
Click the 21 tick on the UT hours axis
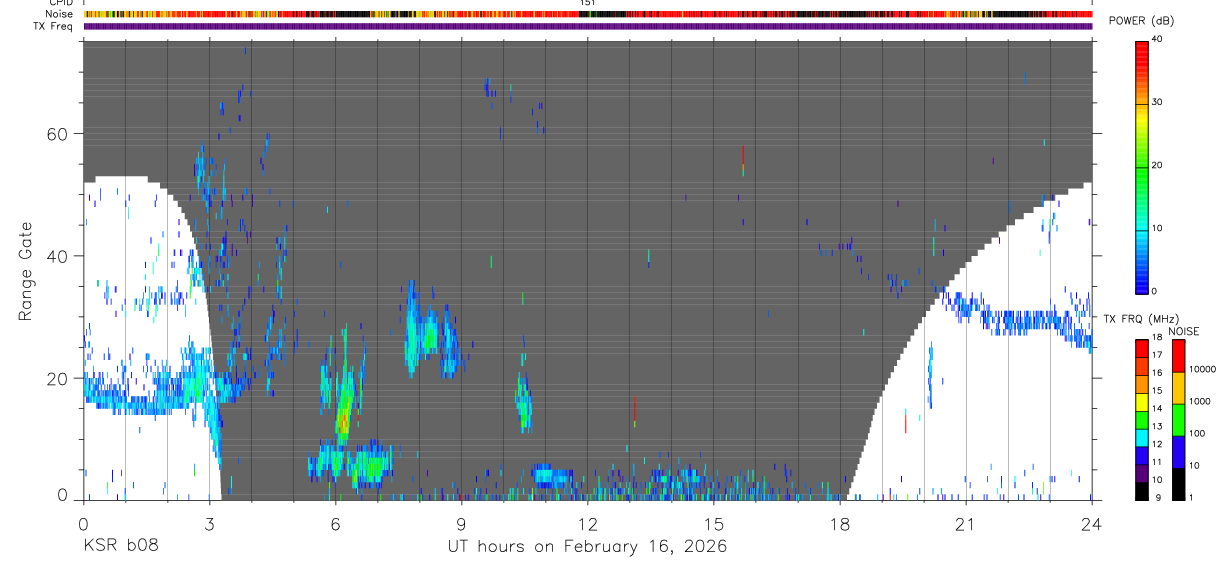966,523
